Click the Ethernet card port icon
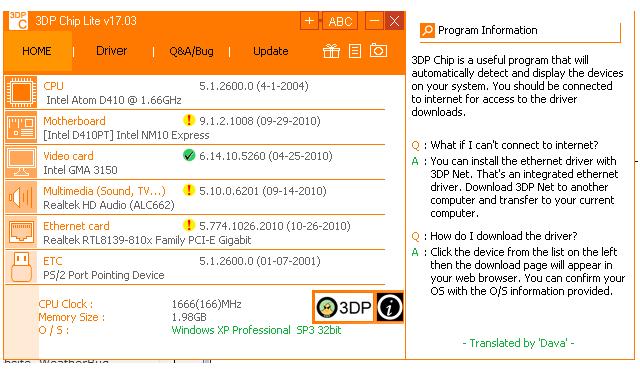Screen dimensions: 640x384 point(21,232)
